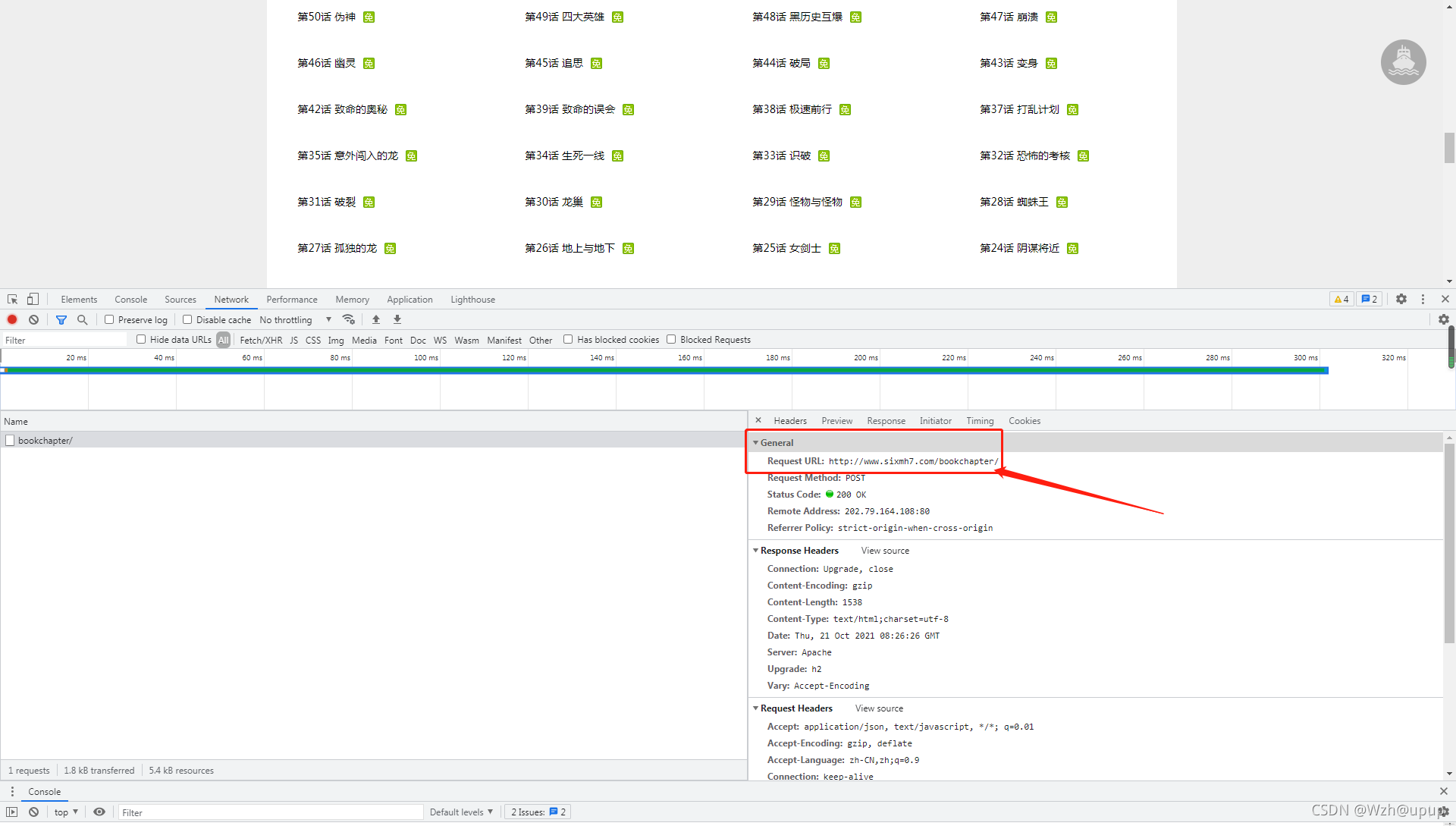Filter by Fetch/XHR requests
1456x826 pixels.
(261, 340)
